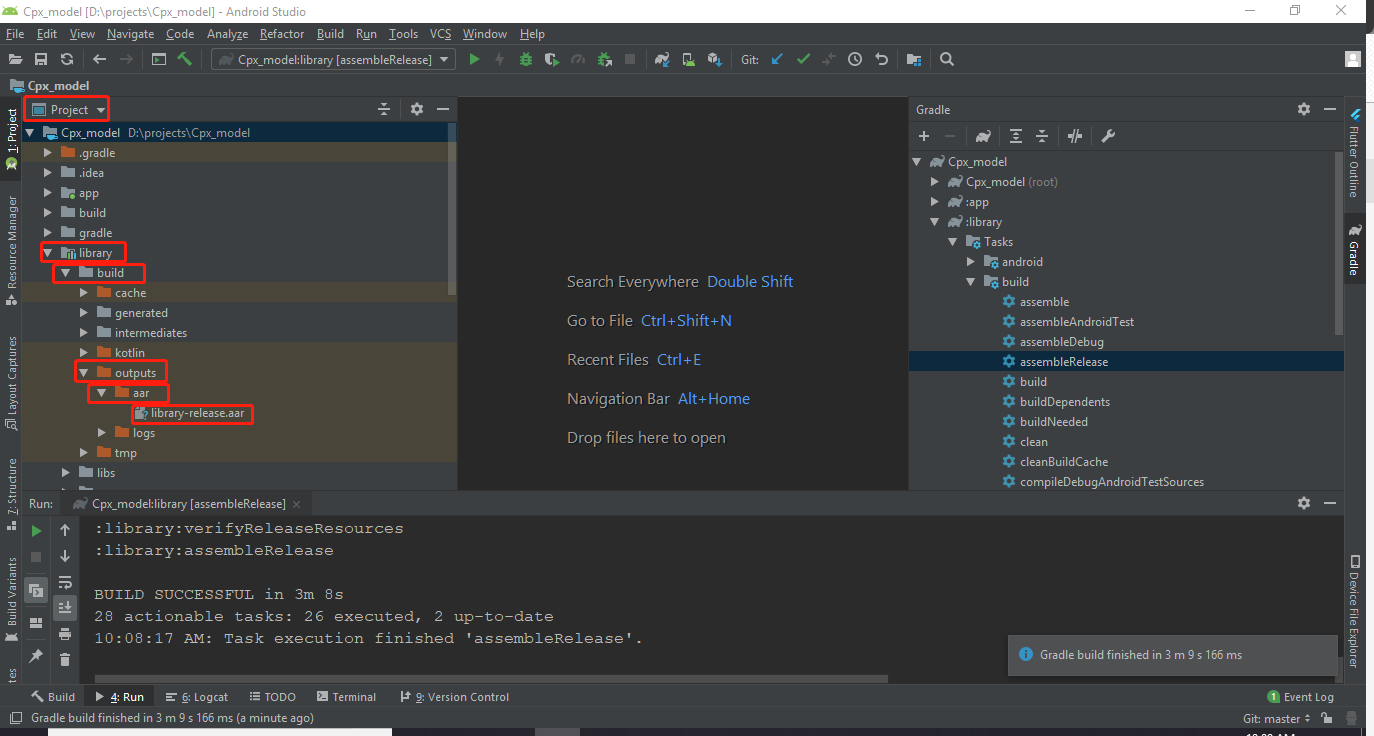Open the Event Log button
This screenshot has height=736, width=1374.
coord(1300,697)
